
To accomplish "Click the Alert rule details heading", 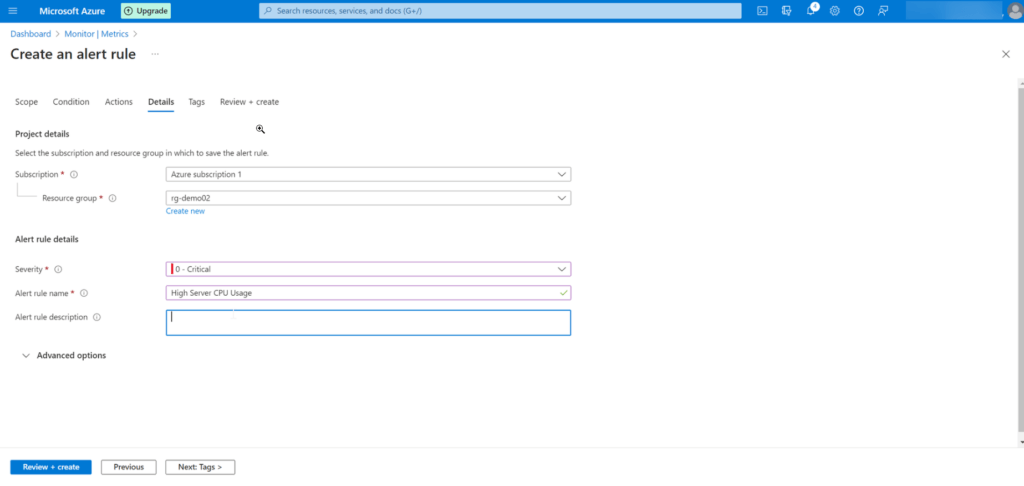I will [47, 239].
